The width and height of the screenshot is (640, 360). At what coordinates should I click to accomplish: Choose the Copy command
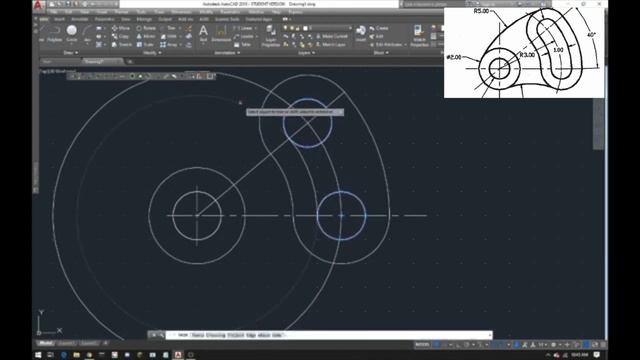tap(121, 36)
